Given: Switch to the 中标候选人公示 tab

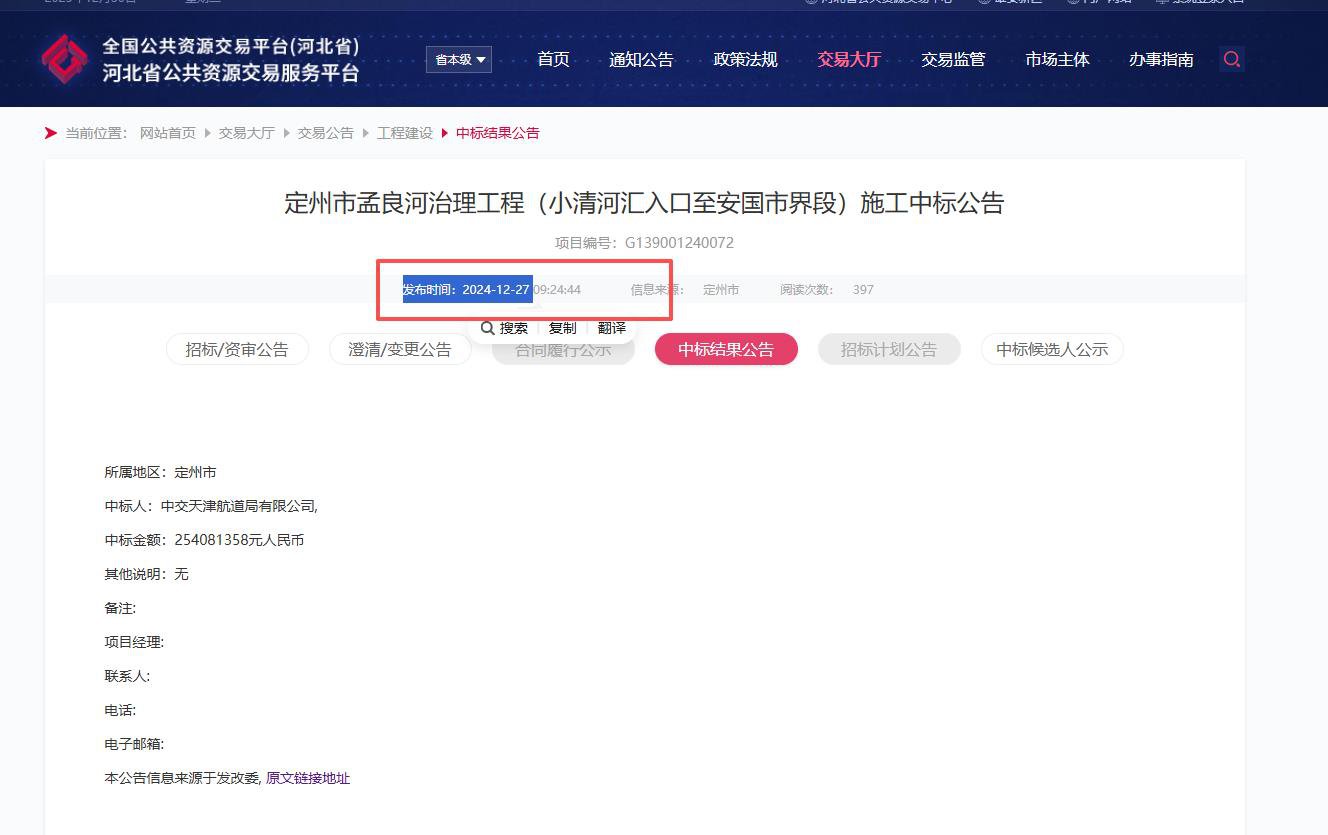Looking at the screenshot, I should coord(1052,349).
